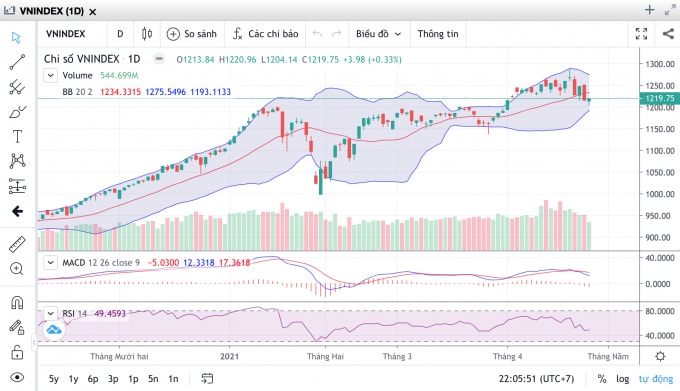Open the candlestick chart style selector
The image size is (680, 391).
click(147, 34)
